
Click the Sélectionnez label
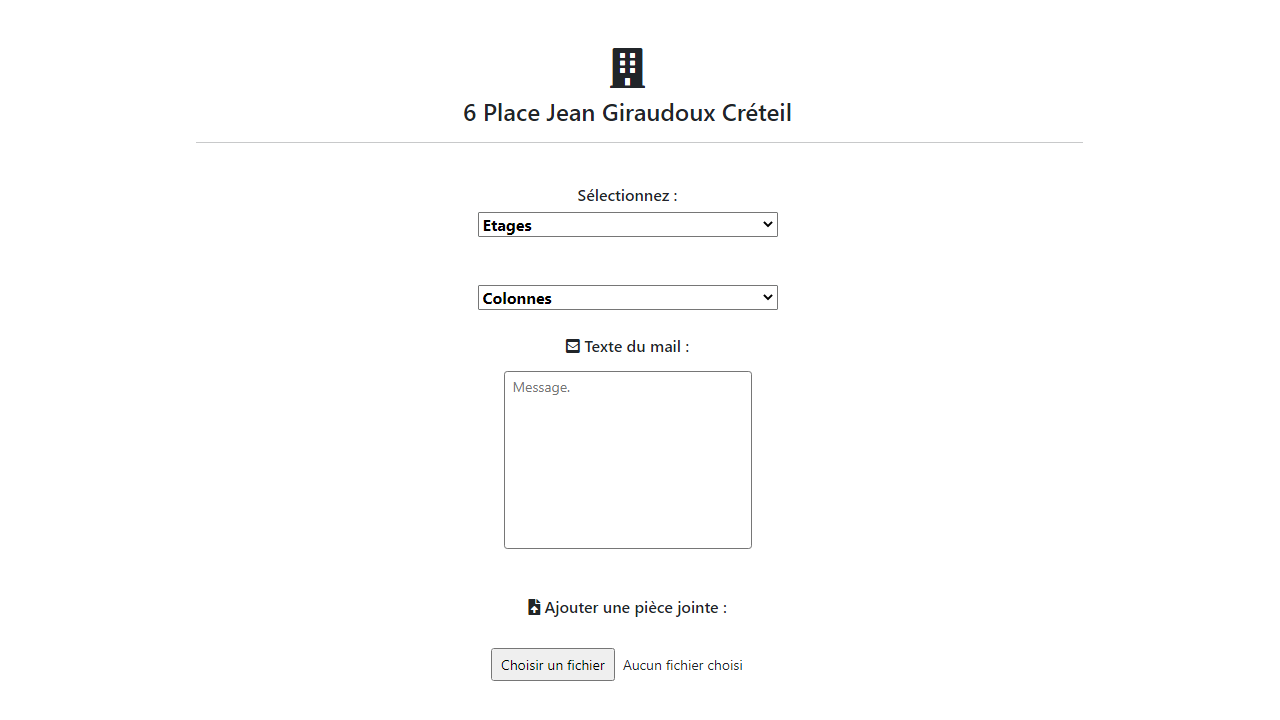(x=627, y=195)
